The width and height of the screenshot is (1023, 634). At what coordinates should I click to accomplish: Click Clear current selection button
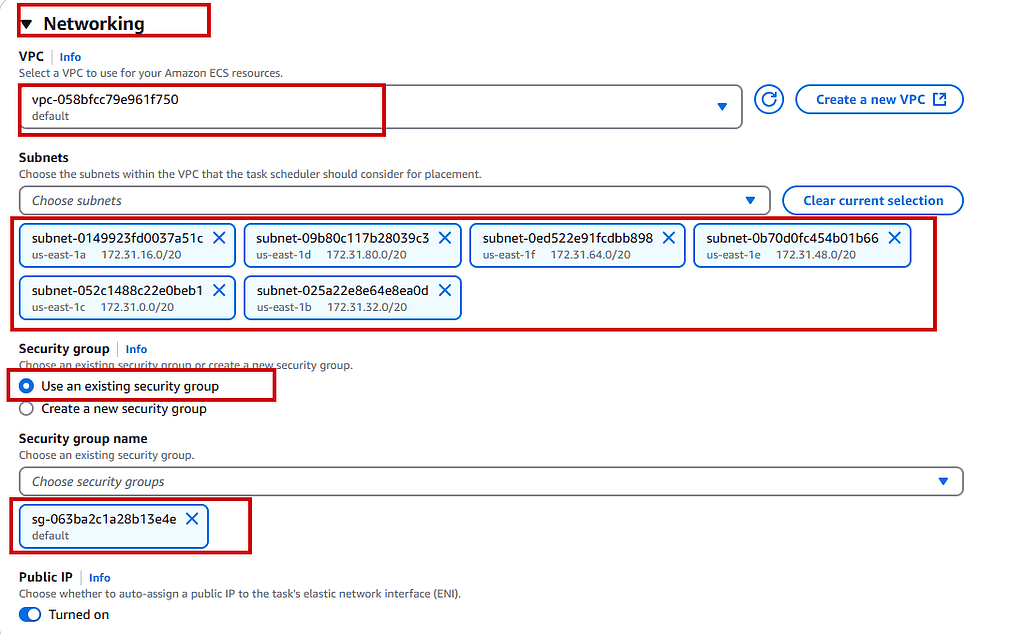tap(872, 200)
